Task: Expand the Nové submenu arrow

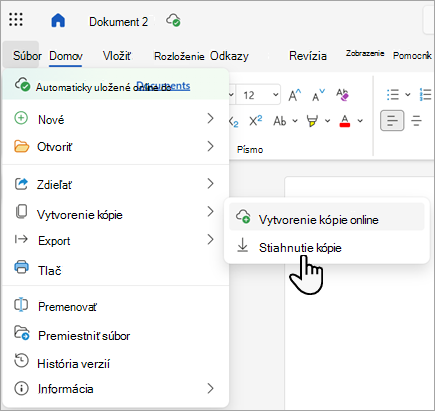Action: tap(210, 118)
